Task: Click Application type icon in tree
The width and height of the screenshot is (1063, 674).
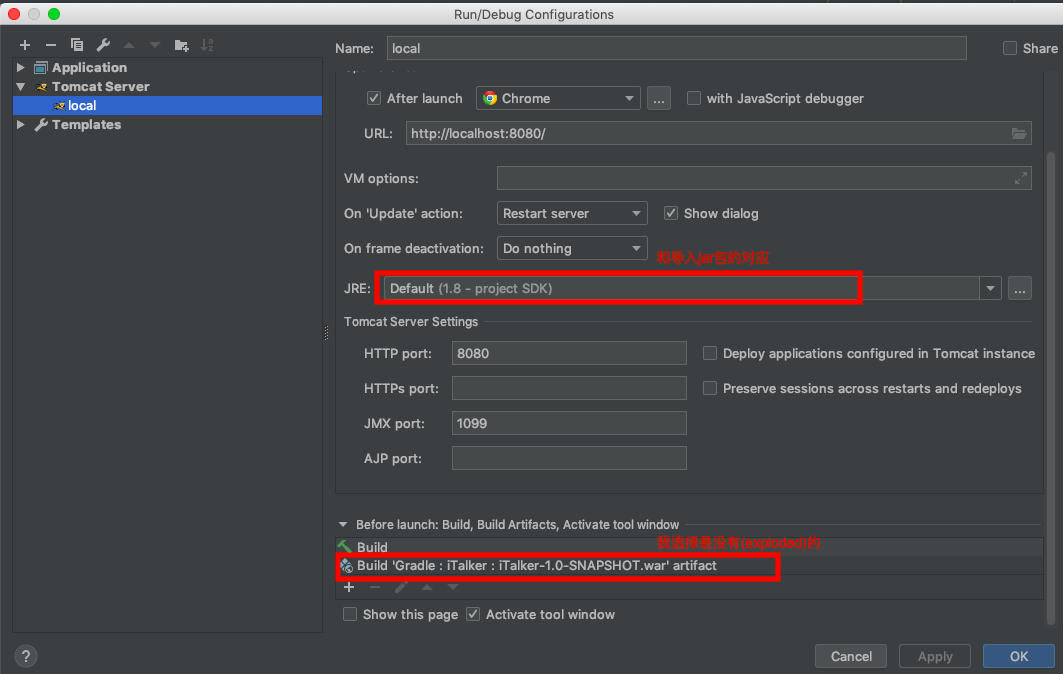Action: coord(41,68)
